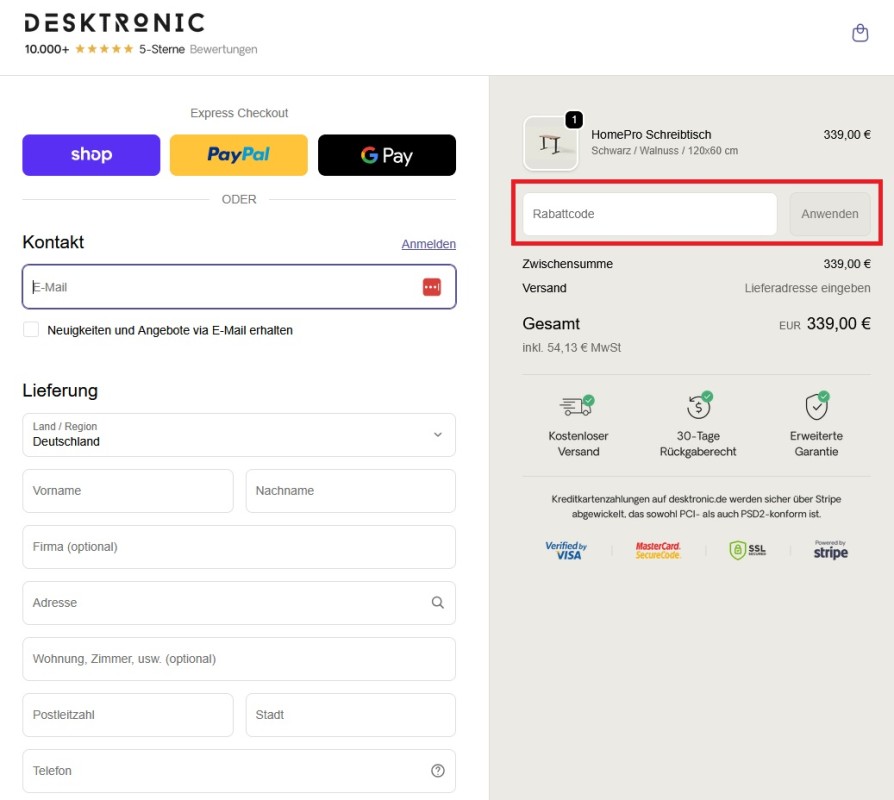The image size is (894, 800).
Task: Pay with Shop Pay express button
Action: [91, 155]
